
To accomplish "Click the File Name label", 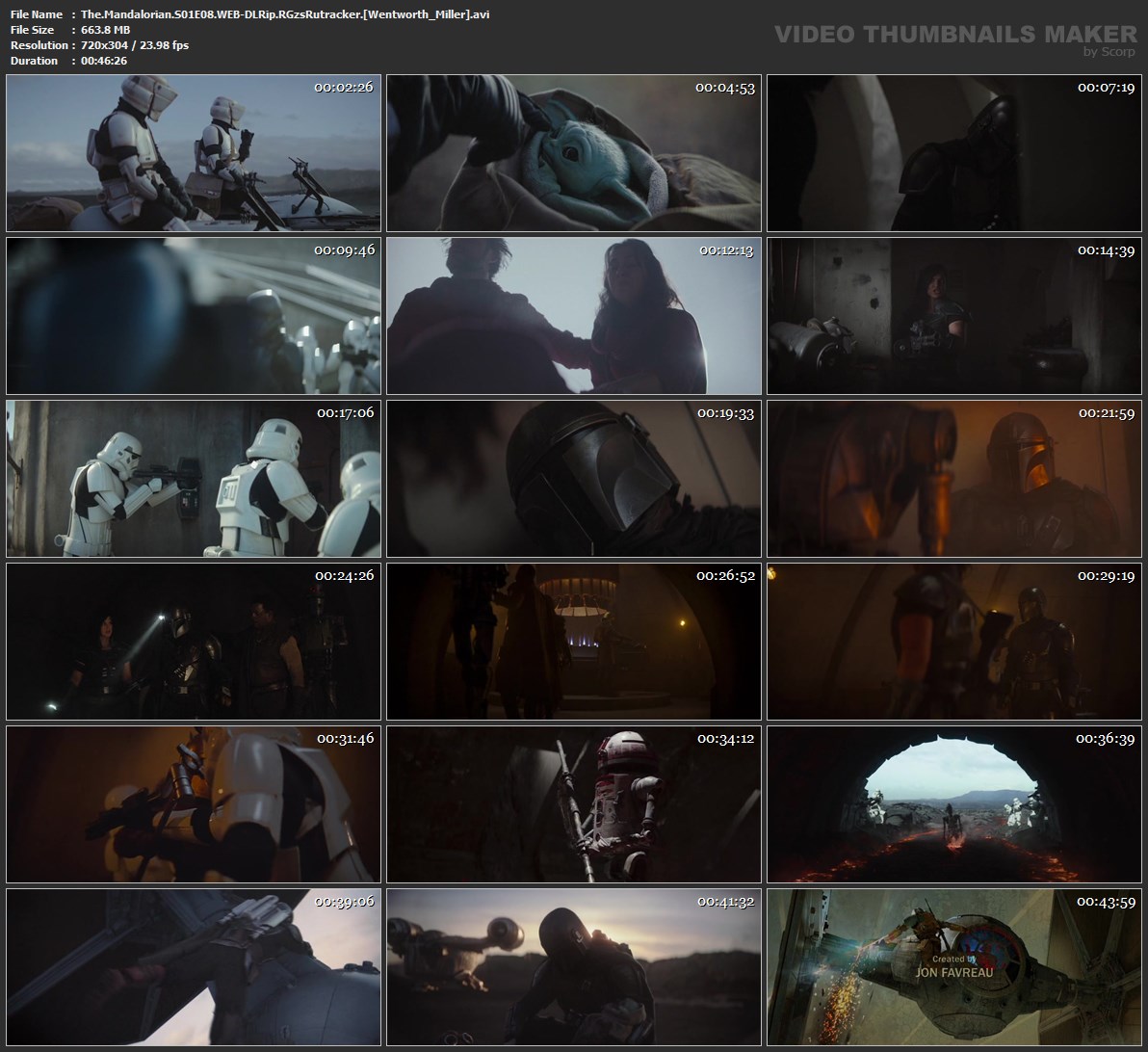I will point(37,14).
